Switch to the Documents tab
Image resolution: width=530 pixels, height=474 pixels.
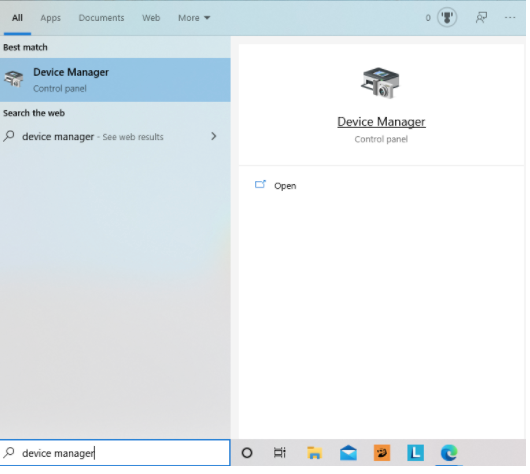(101, 18)
